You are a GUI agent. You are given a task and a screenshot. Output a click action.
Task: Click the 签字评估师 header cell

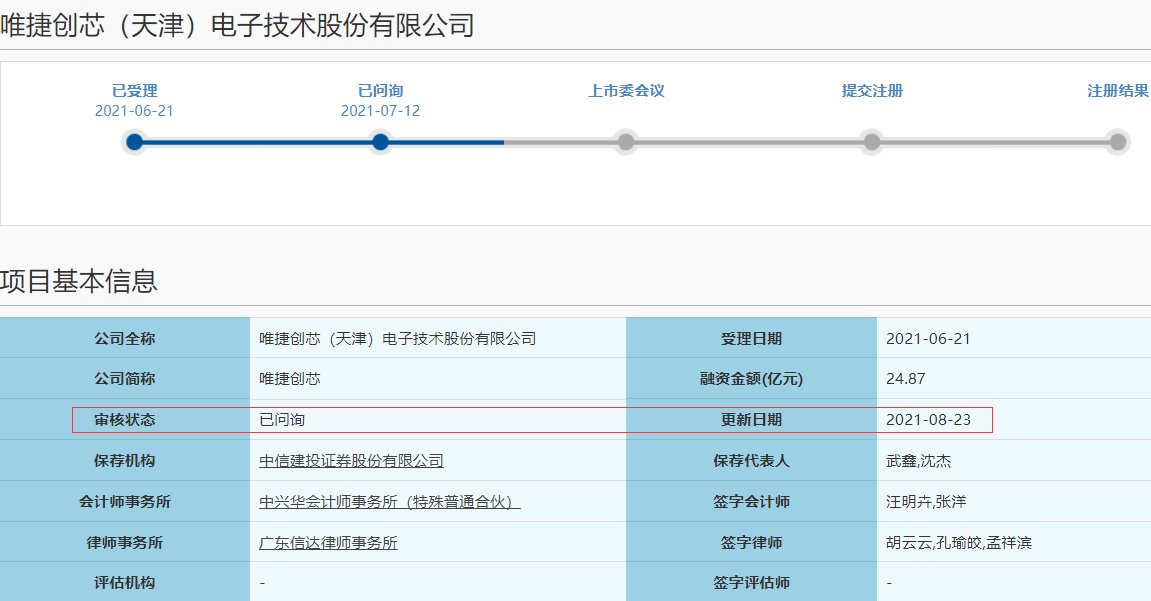pyautogui.click(x=751, y=583)
